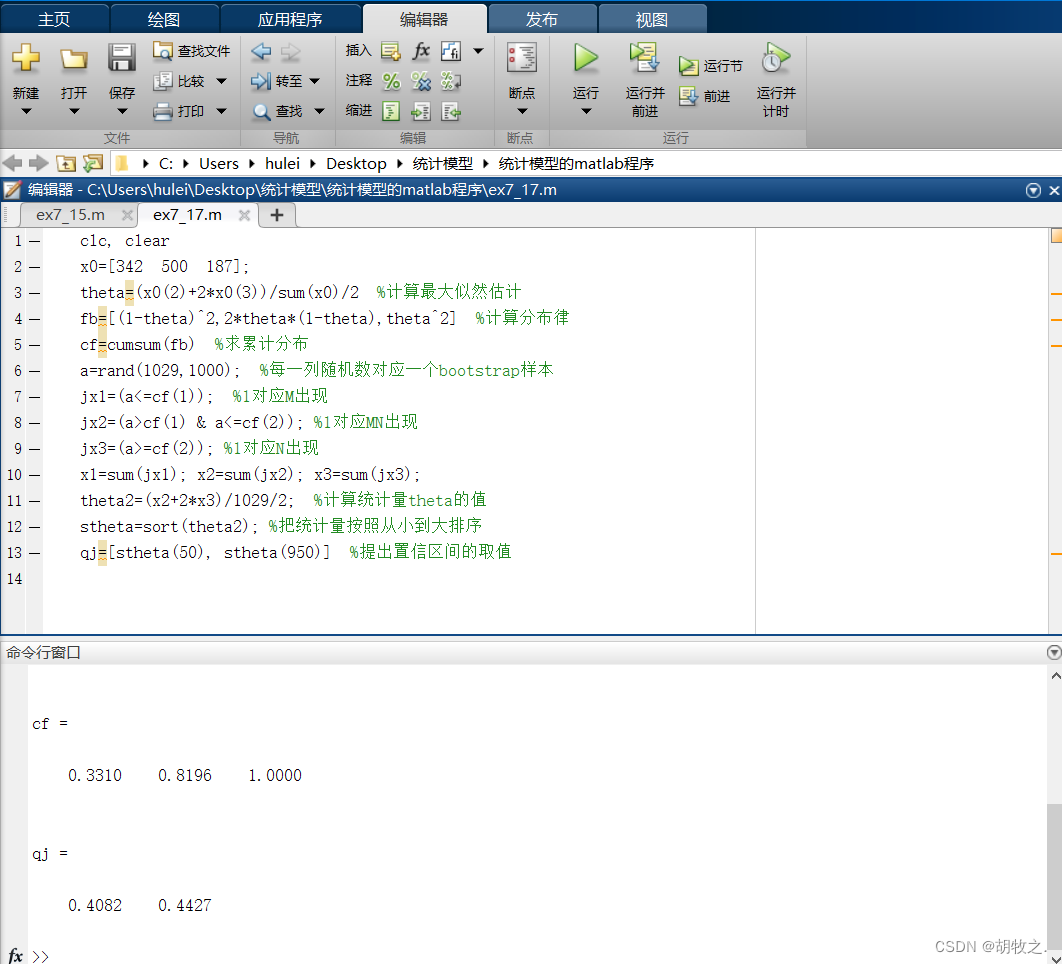Screen dimensions: 1062x964
Task: Click the Open folder icon
Action: 74,59
